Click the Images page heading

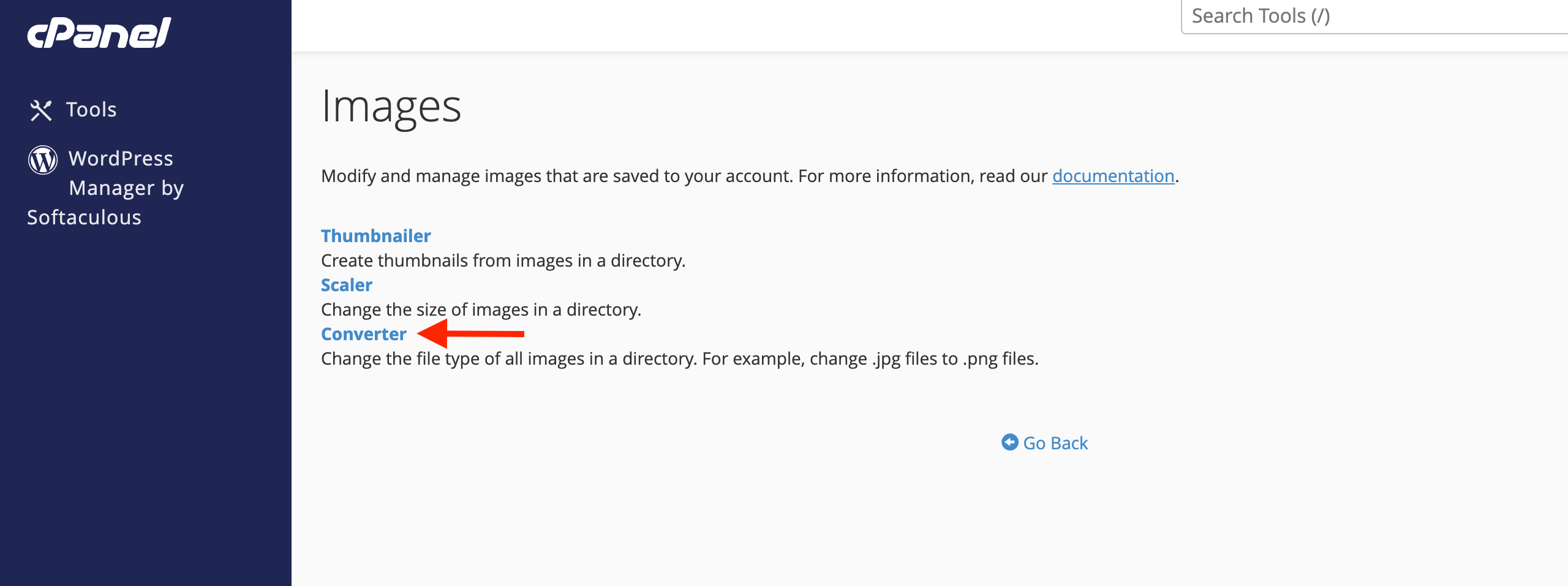(391, 107)
